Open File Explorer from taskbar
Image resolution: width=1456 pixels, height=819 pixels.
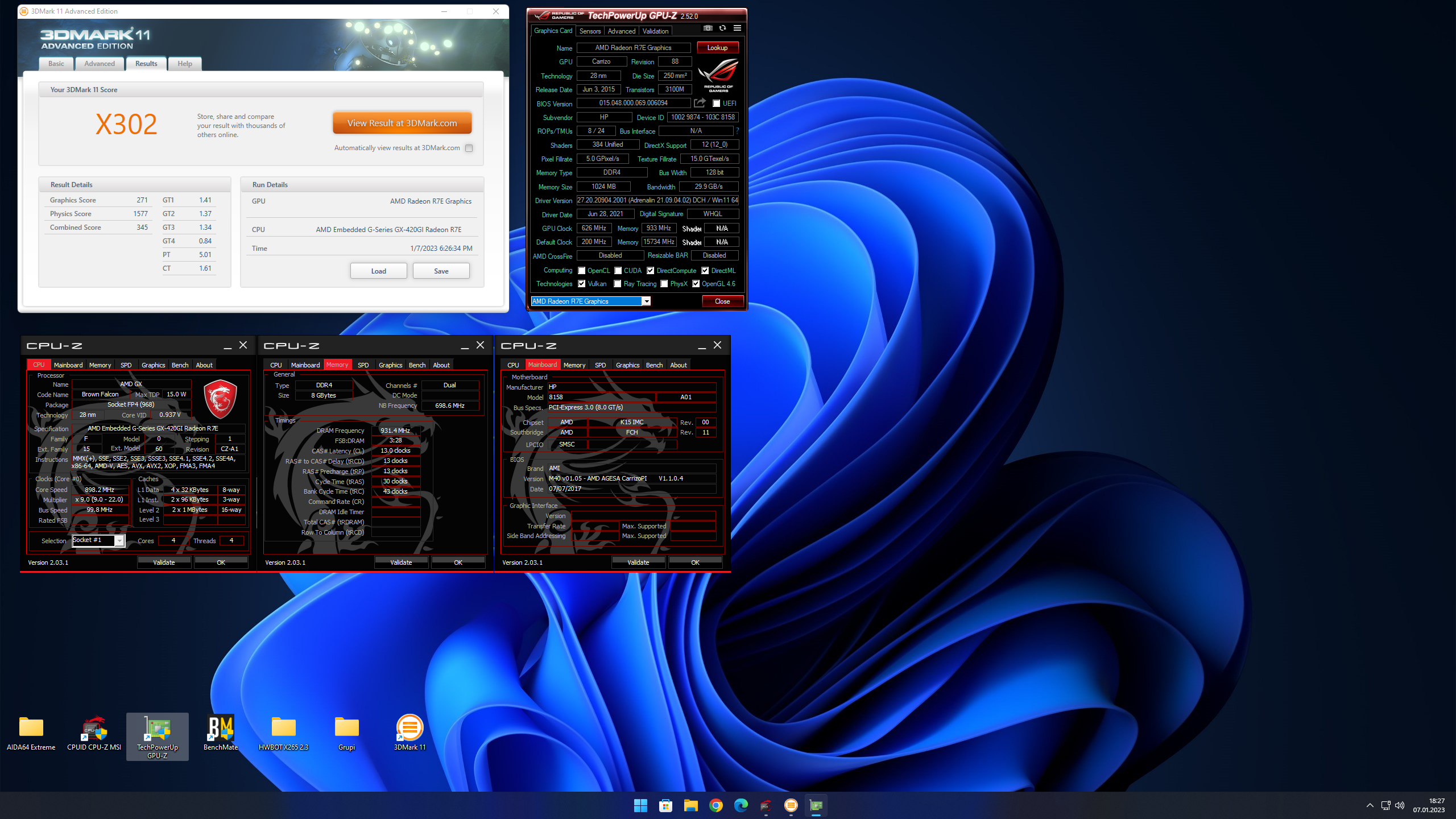pos(690,805)
